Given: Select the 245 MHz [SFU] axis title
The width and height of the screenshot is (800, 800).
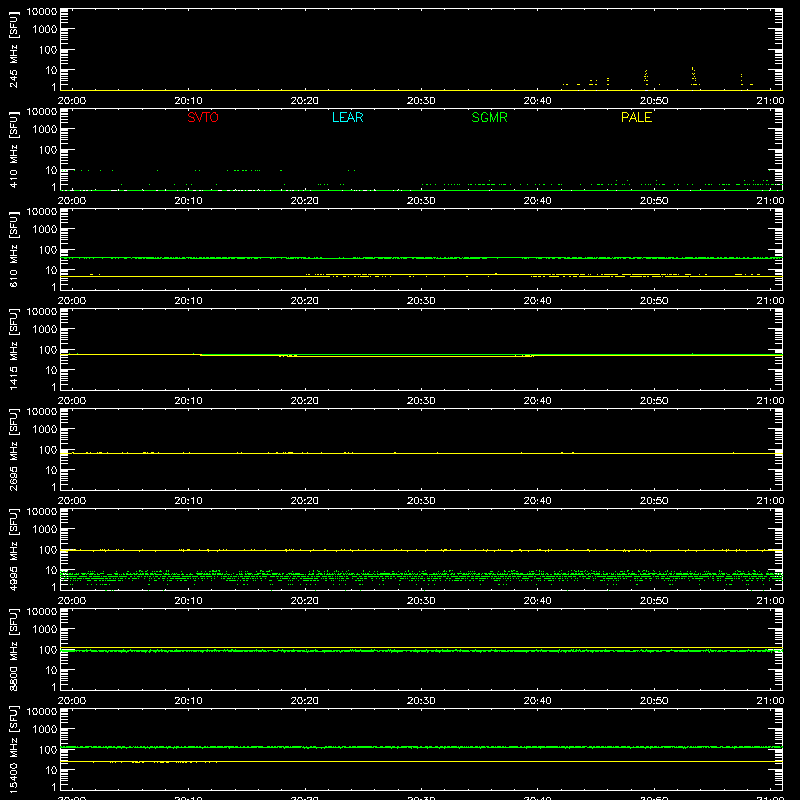Looking at the screenshot, I should coord(13,50).
